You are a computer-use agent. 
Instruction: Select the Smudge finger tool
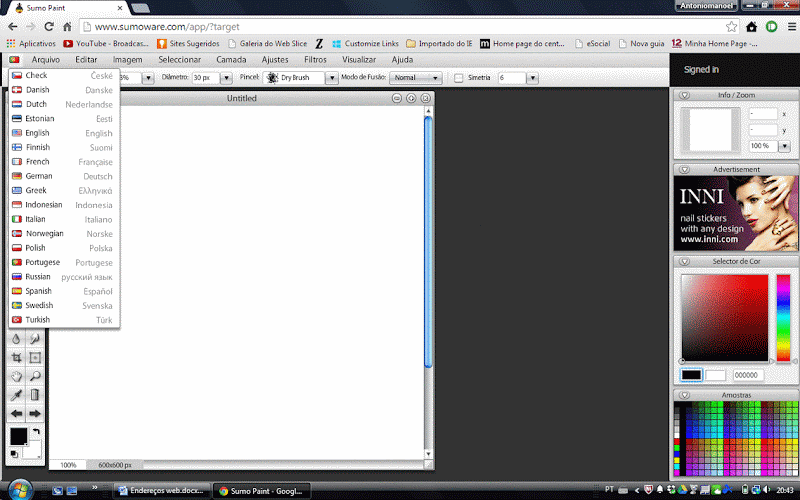35,339
